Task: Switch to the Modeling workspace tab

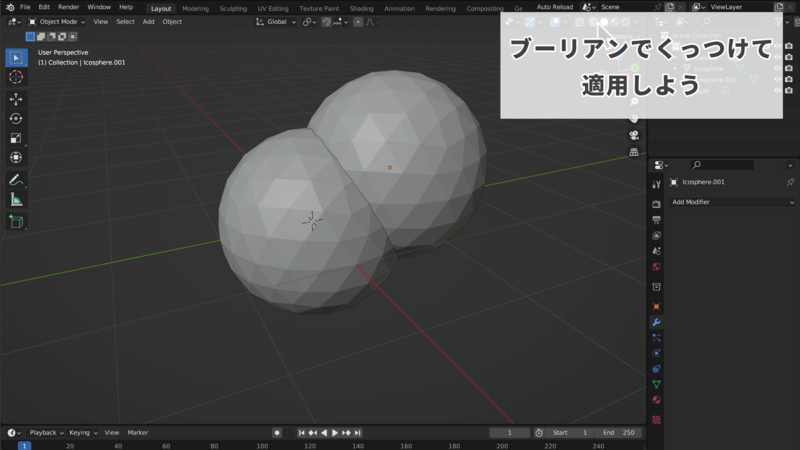Action: tap(195, 8)
